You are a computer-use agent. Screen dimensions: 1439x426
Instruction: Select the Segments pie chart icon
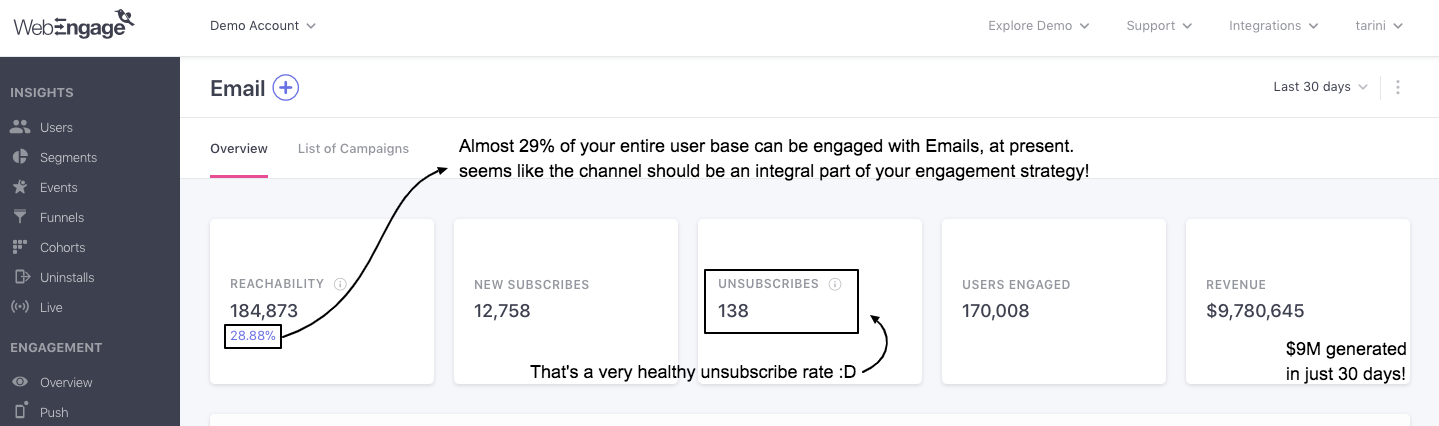point(20,157)
